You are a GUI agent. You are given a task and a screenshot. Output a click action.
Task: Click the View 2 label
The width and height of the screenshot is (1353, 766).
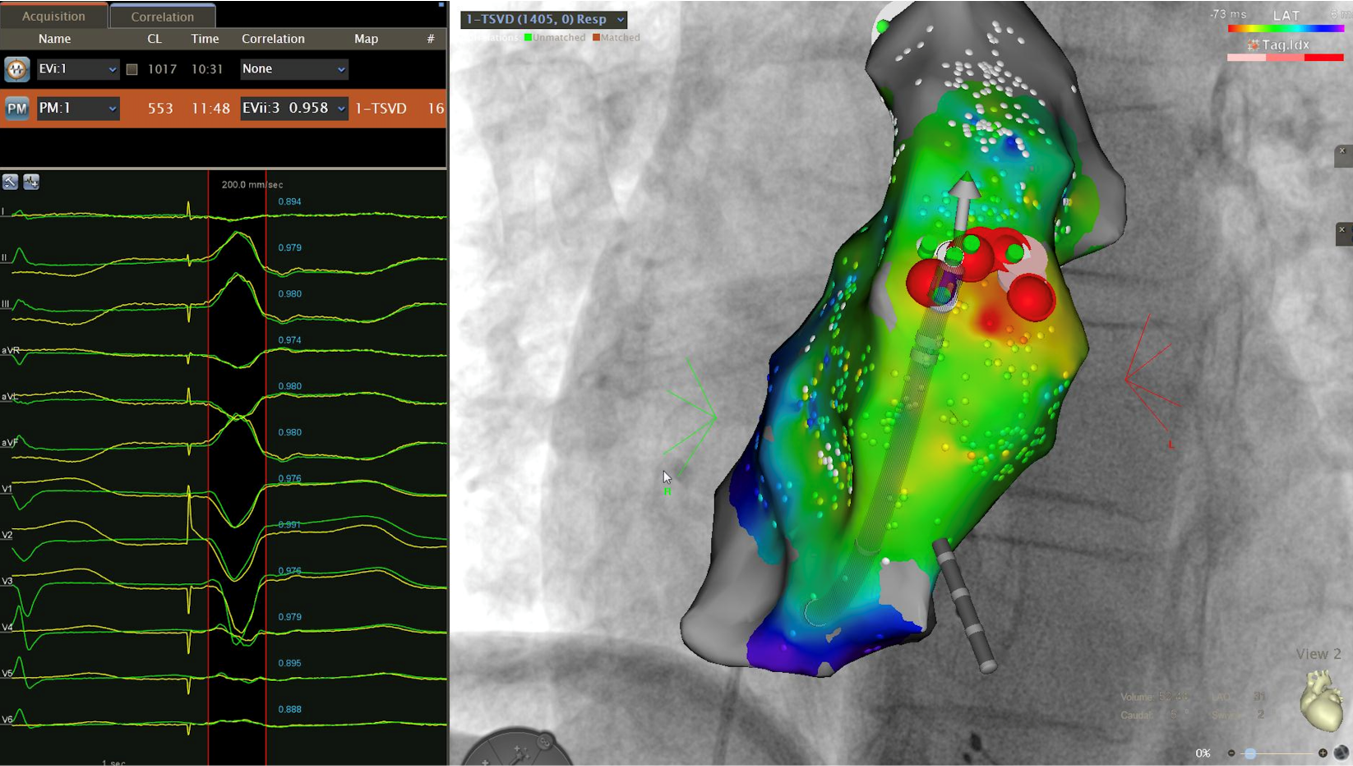pos(1318,654)
